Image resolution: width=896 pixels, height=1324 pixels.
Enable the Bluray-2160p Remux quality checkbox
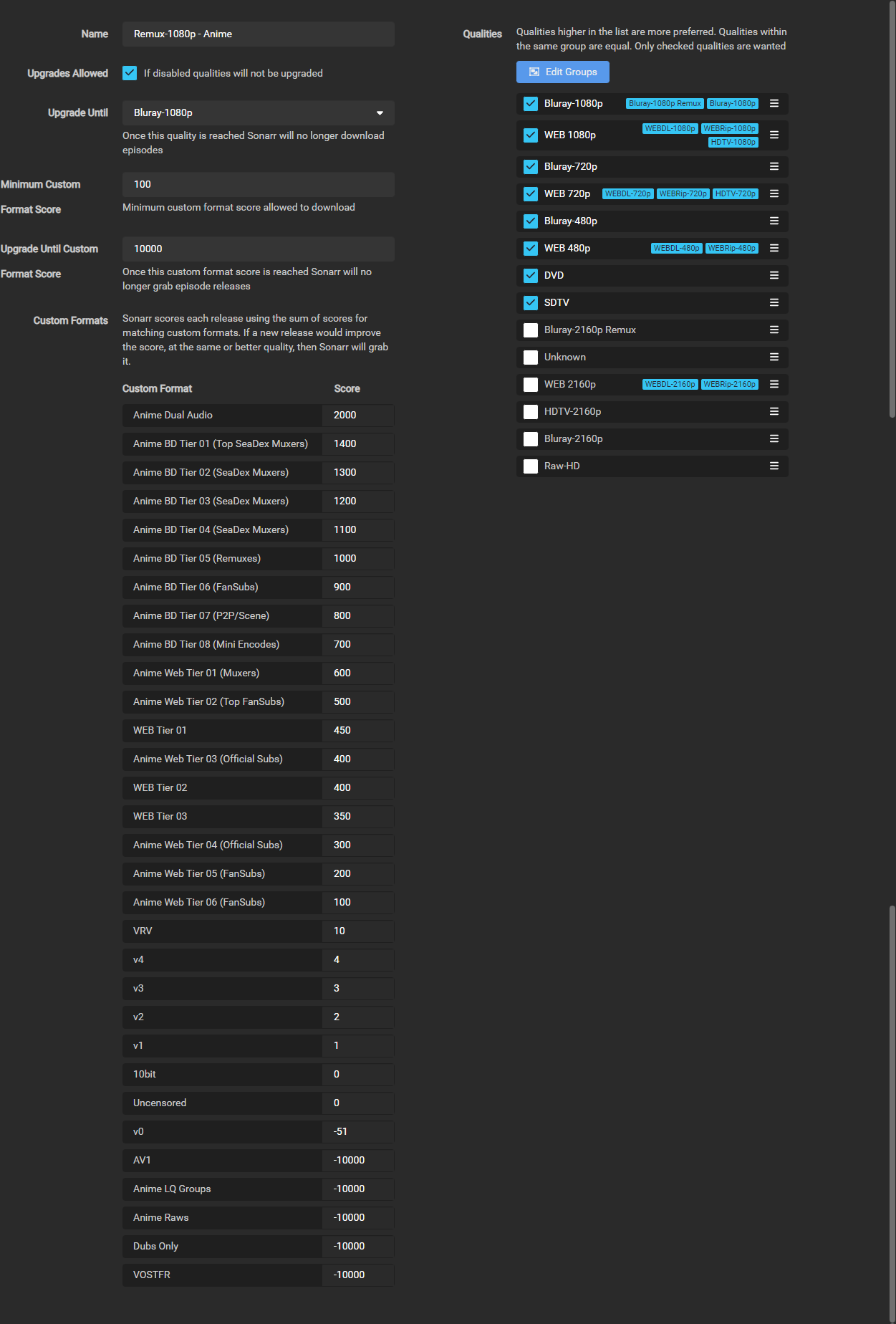(531, 330)
